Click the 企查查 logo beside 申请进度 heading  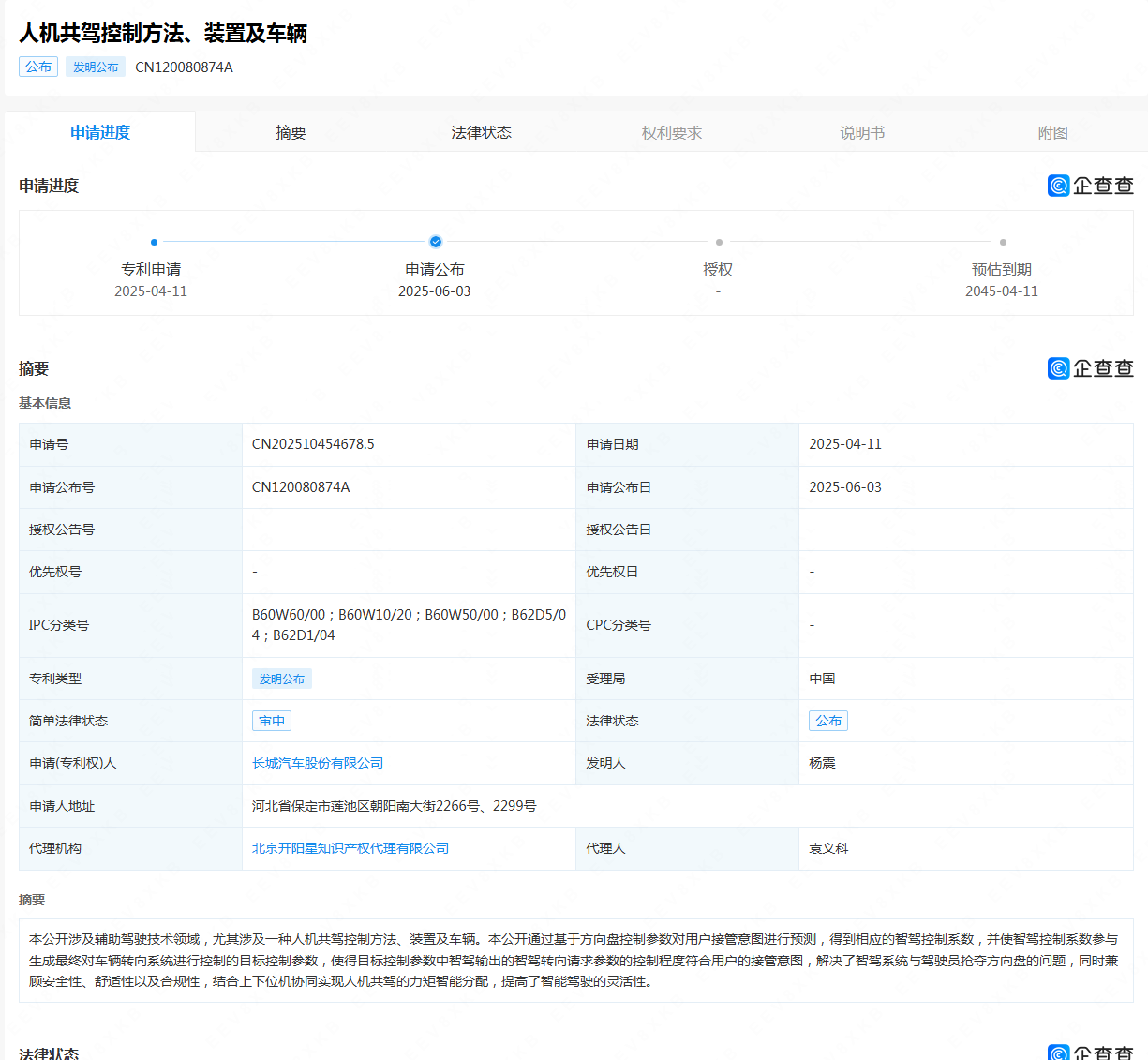click(x=1090, y=186)
